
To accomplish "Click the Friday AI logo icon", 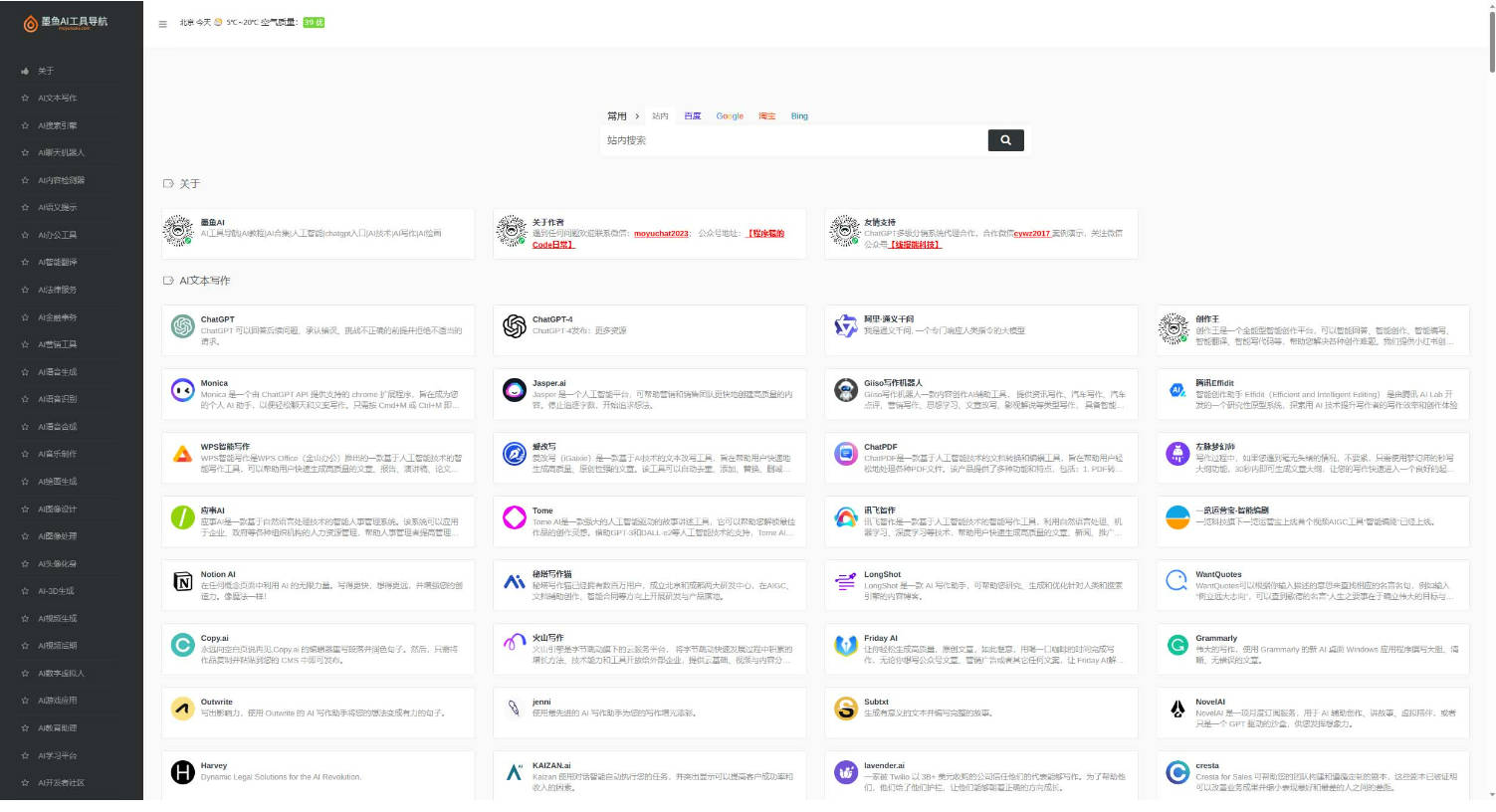I will coord(846,645).
